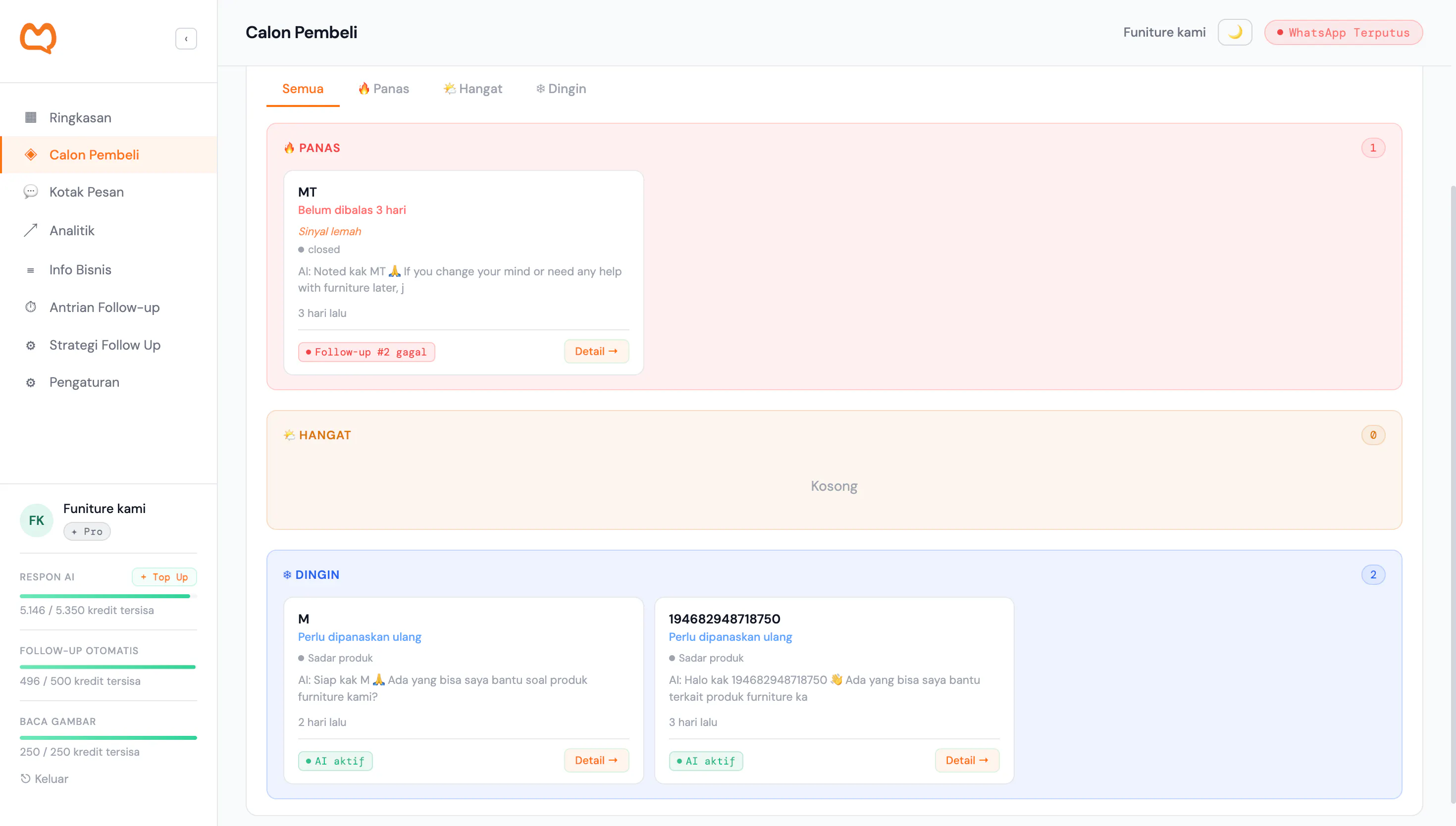Click the Calon Pembeli diamond icon

tap(31, 155)
